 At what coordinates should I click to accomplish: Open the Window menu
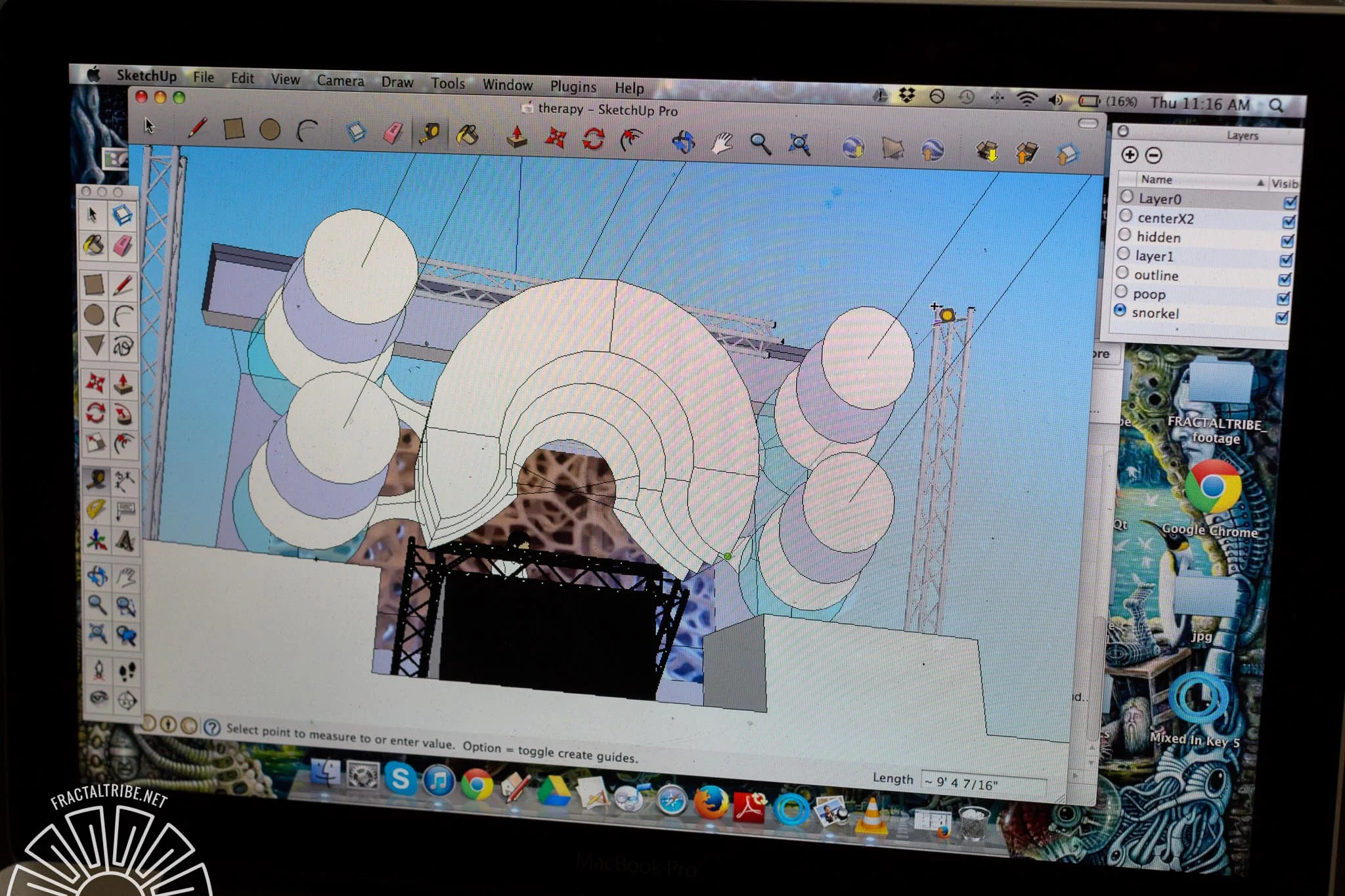coord(508,85)
